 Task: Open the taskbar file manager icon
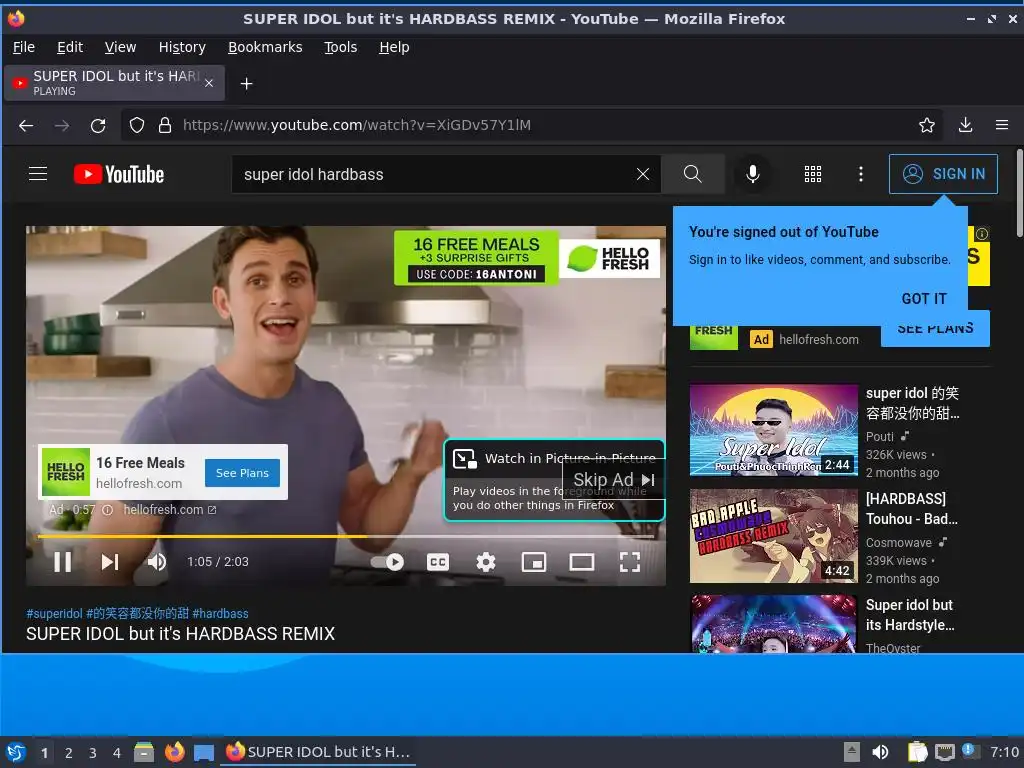(x=144, y=752)
